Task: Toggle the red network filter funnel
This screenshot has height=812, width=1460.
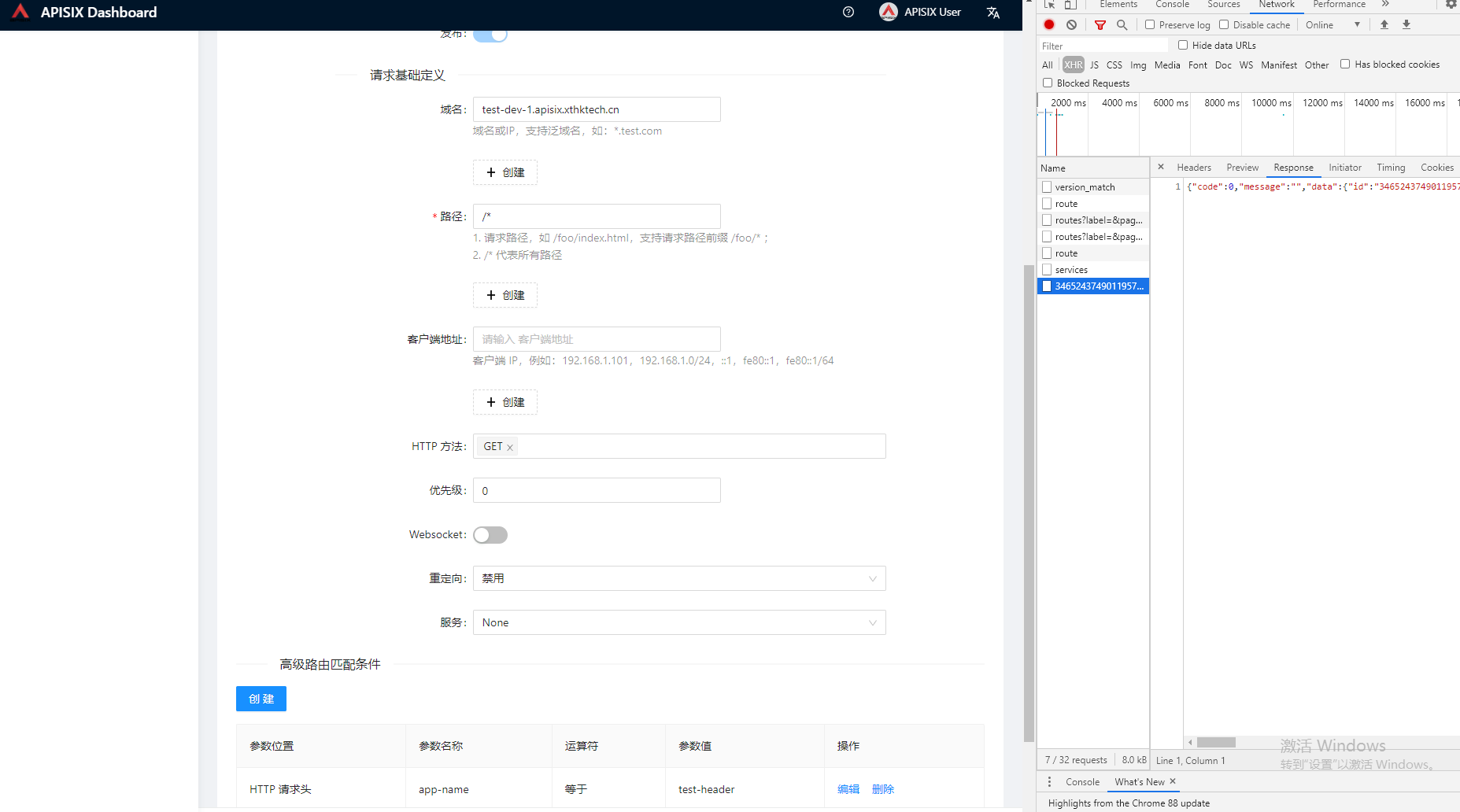Action: tap(1100, 25)
